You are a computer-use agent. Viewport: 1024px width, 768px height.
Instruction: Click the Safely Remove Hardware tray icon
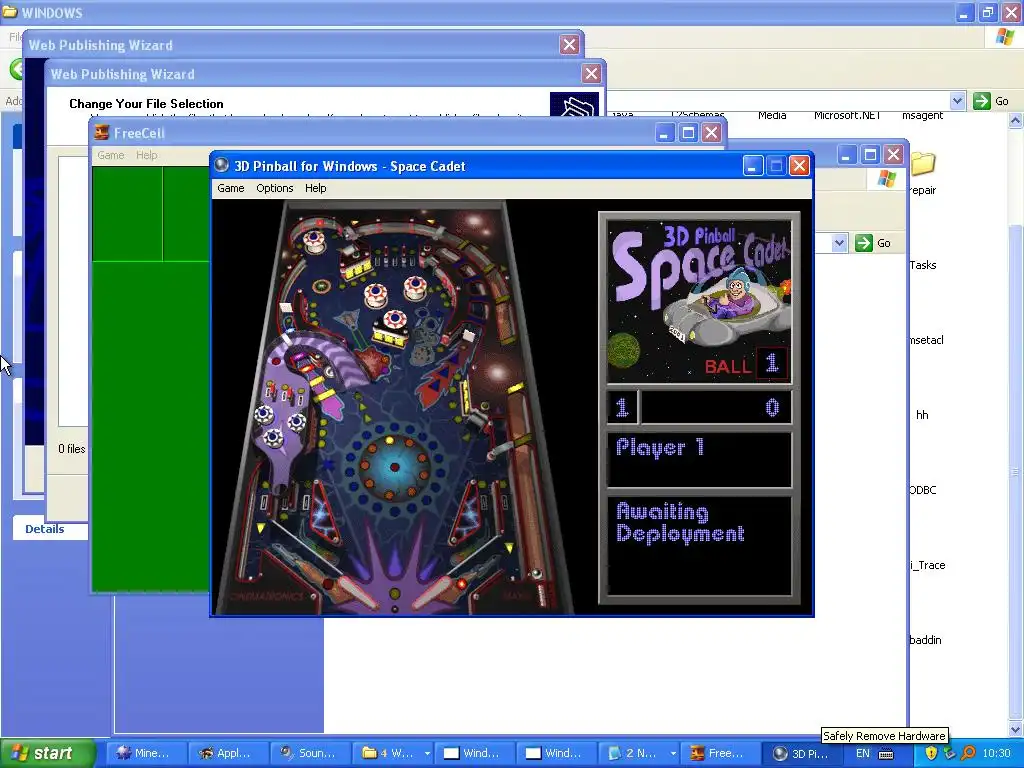point(949,753)
